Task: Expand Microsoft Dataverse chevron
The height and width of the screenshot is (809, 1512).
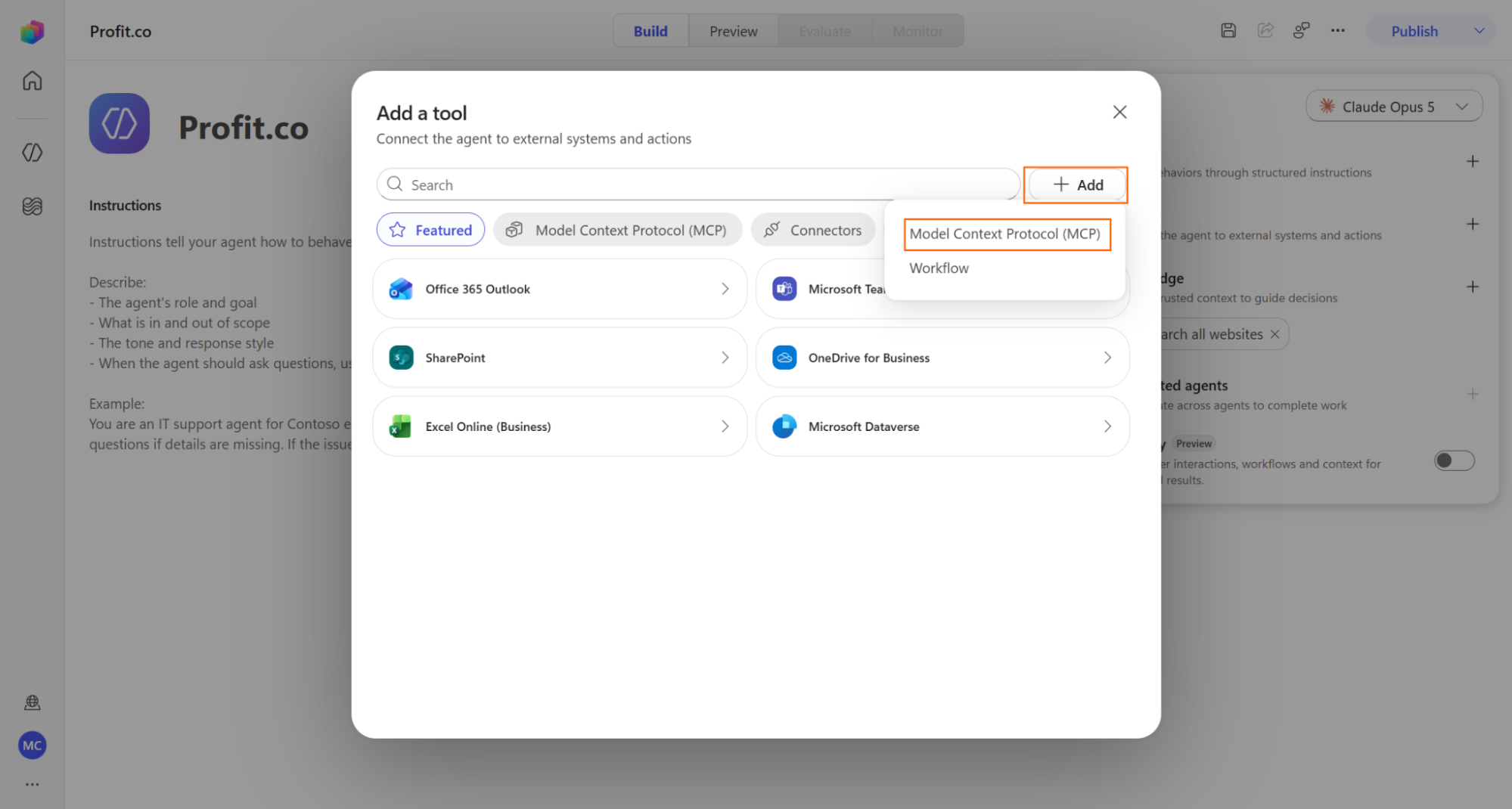Action: pyautogui.click(x=1107, y=426)
